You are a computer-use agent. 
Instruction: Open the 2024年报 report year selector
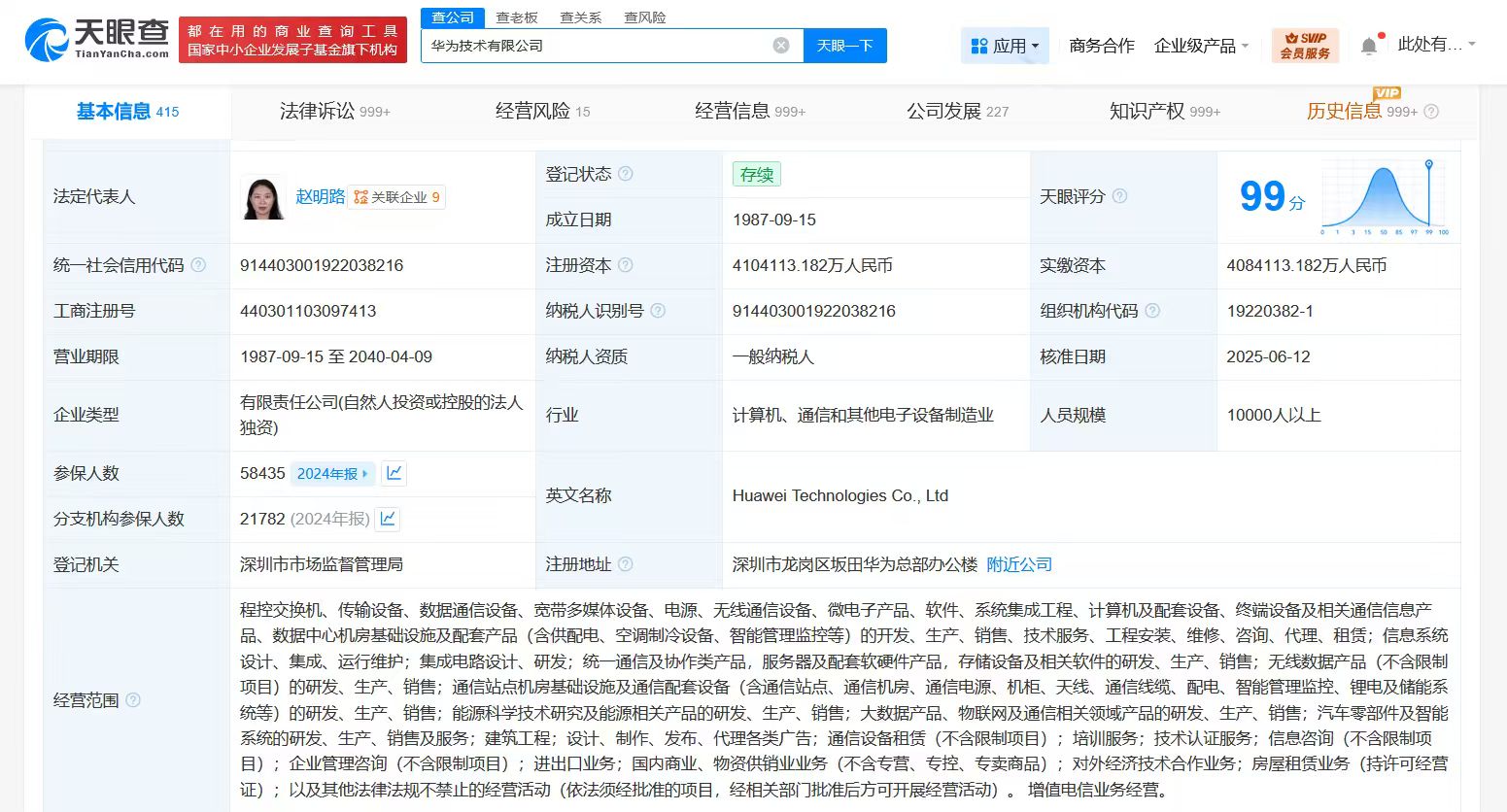pyautogui.click(x=332, y=474)
